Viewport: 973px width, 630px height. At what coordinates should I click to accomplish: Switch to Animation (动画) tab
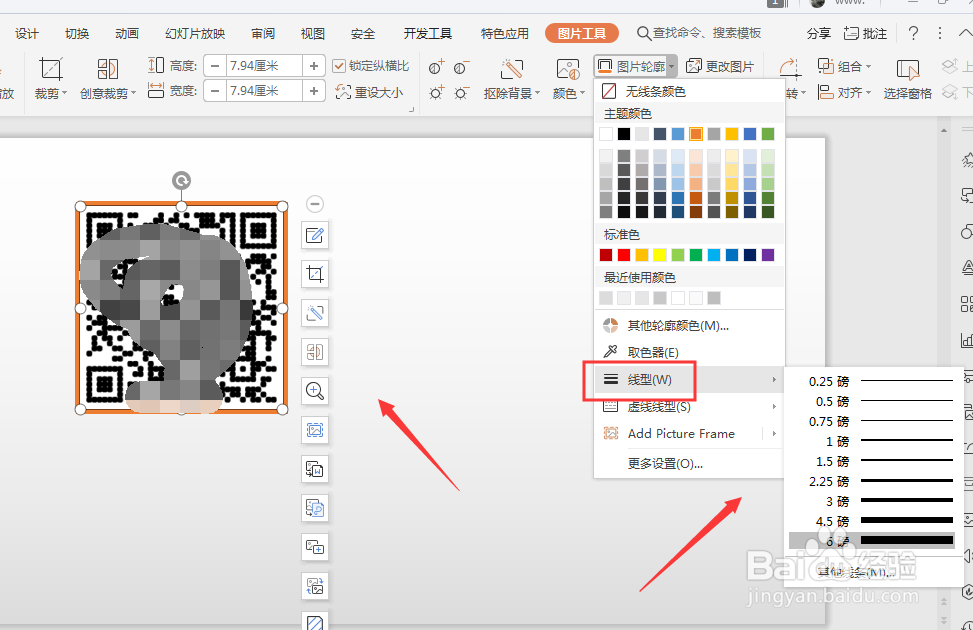coord(127,34)
